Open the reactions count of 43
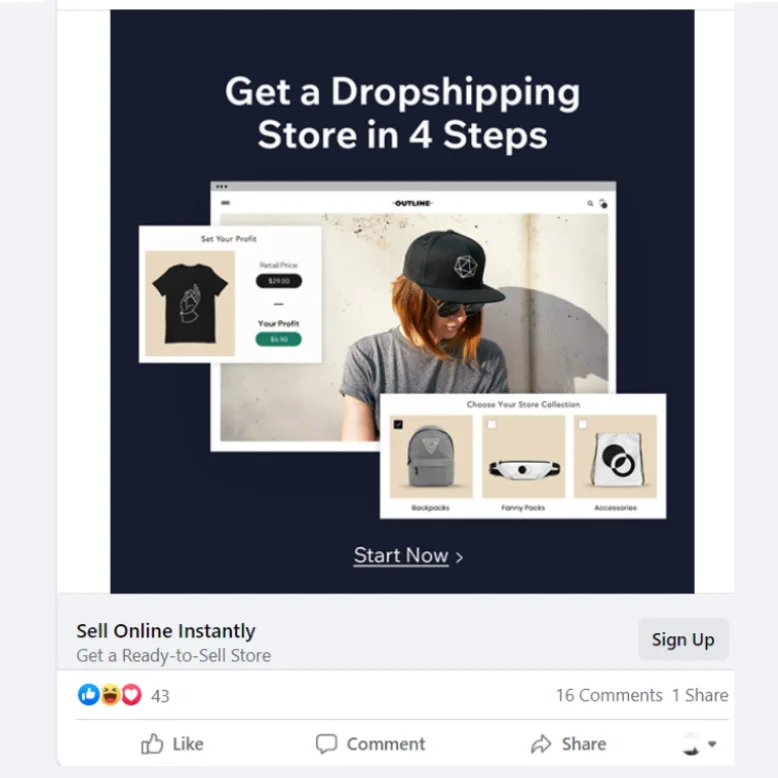 160,696
